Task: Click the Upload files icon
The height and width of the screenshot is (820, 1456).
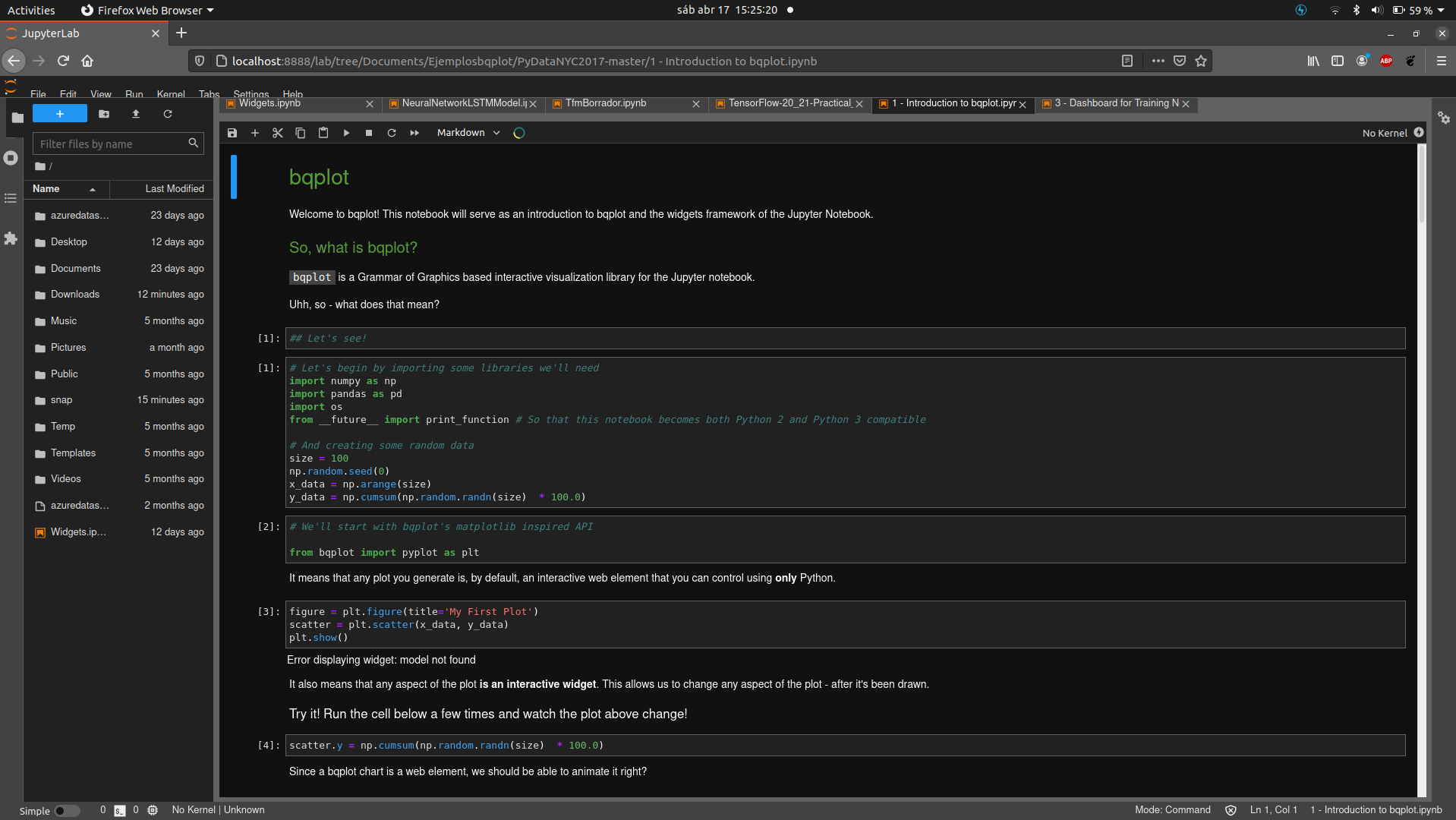Action: (x=136, y=114)
